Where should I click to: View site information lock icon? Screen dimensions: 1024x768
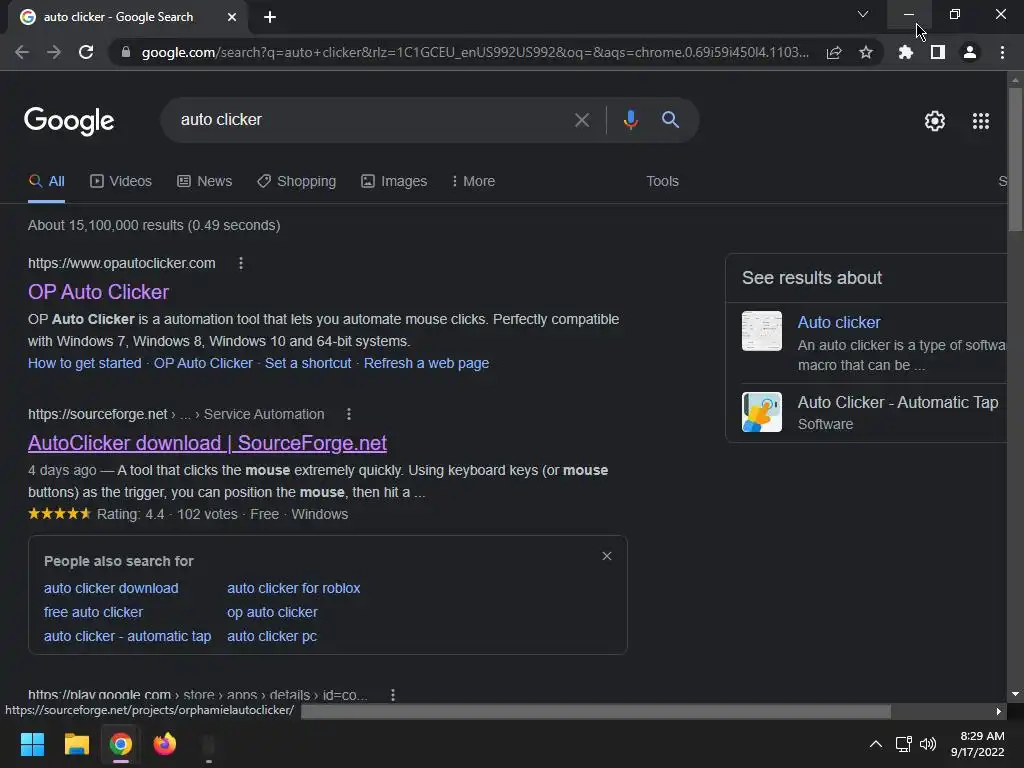click(x=126, y=52)
